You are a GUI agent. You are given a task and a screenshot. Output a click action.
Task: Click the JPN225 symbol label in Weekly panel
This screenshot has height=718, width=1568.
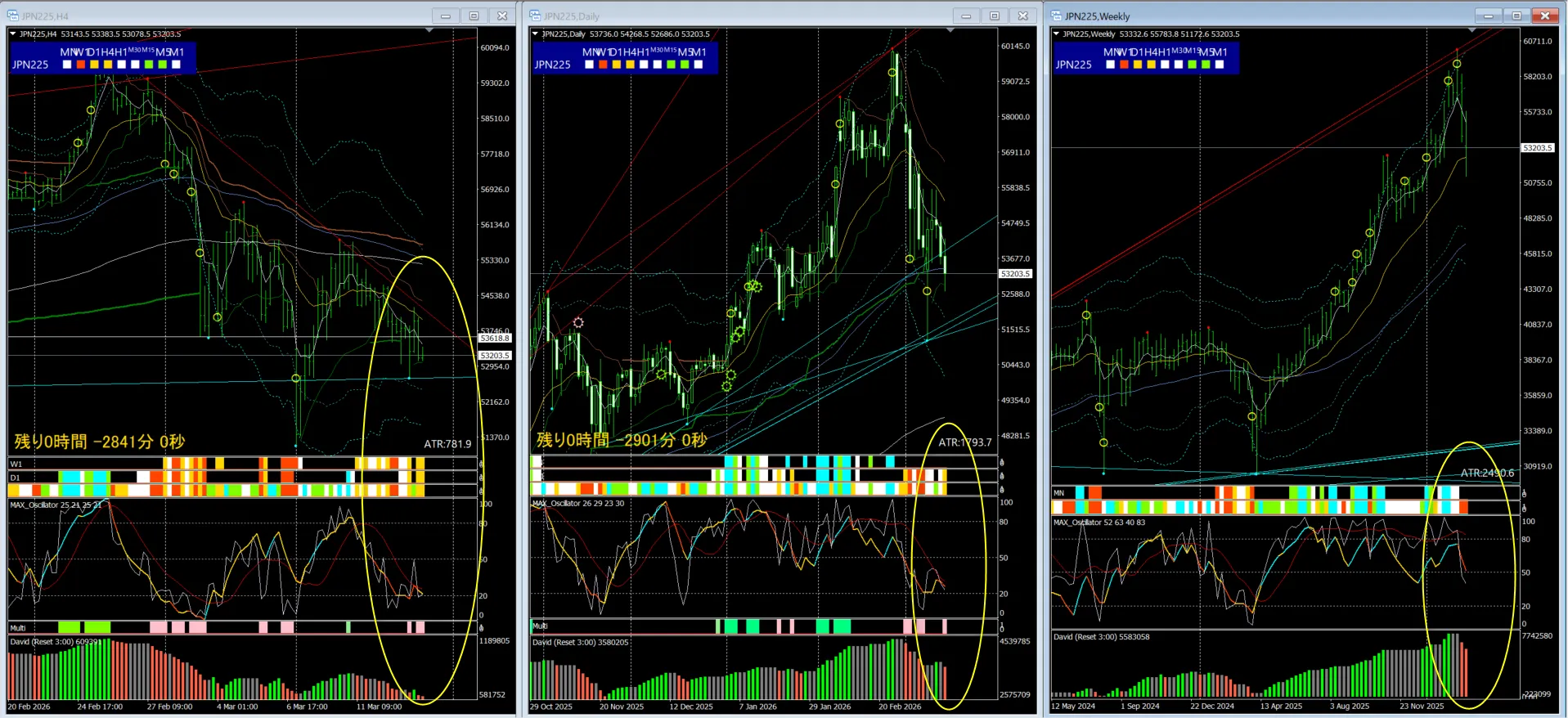pyautogui.click(x=1074, y=65)
